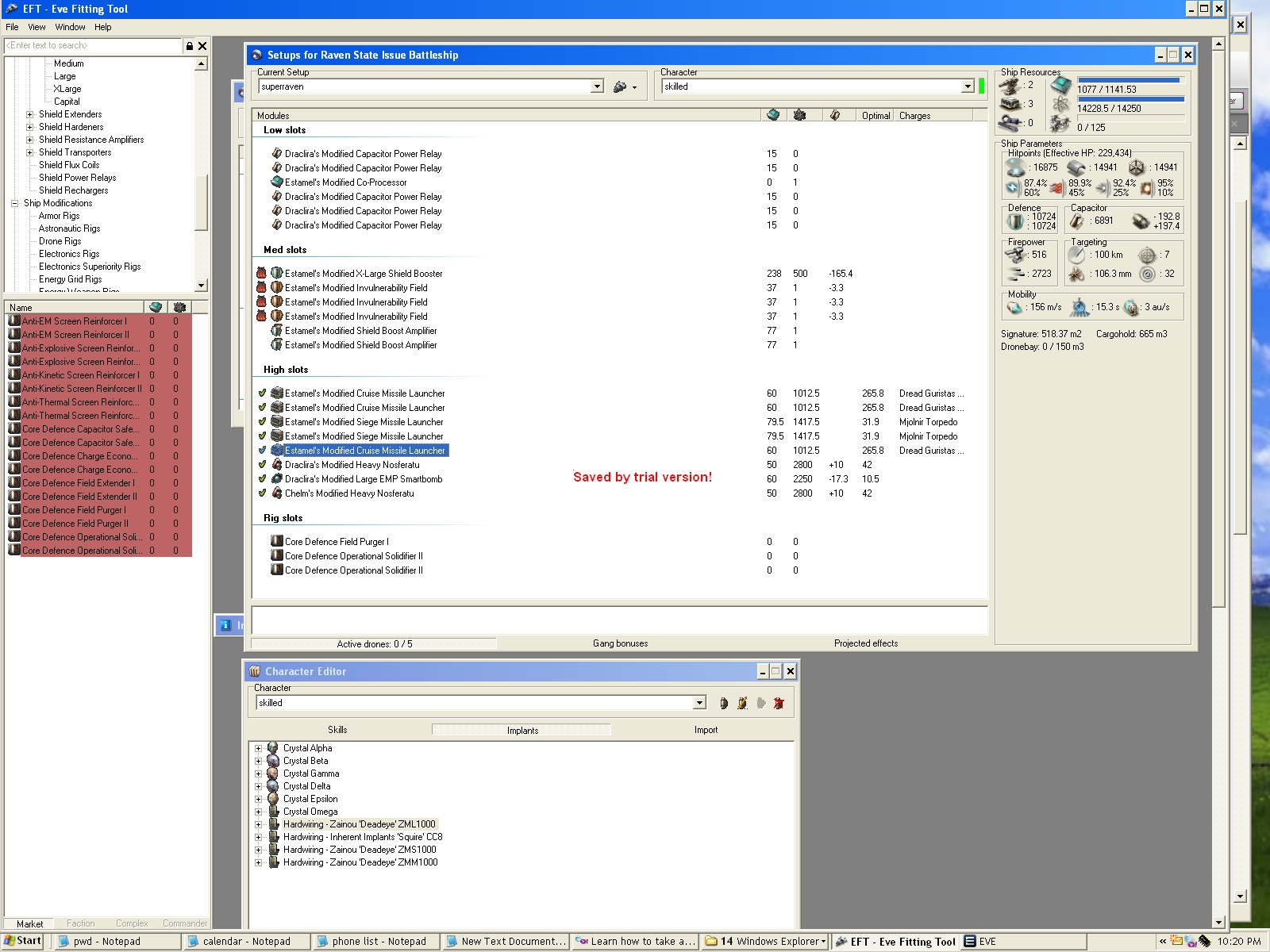Click the turret hardpoints icon in Ship Resources
Image resolution: width=1270 pixels, height=952 pixels.
click(1009, 85)
